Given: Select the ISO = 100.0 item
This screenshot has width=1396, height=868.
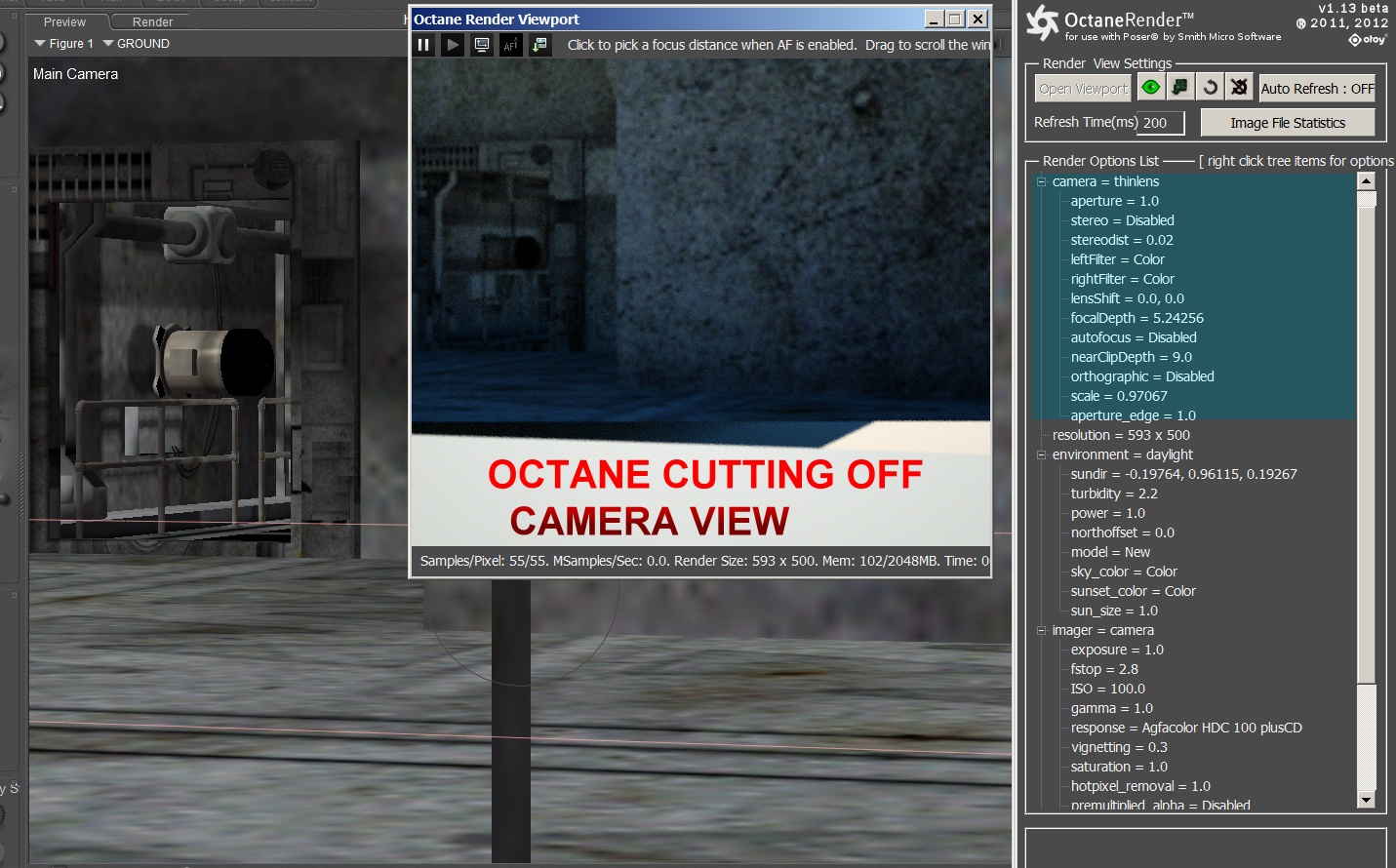Looking at the screenshot, I should point(1108,689).
